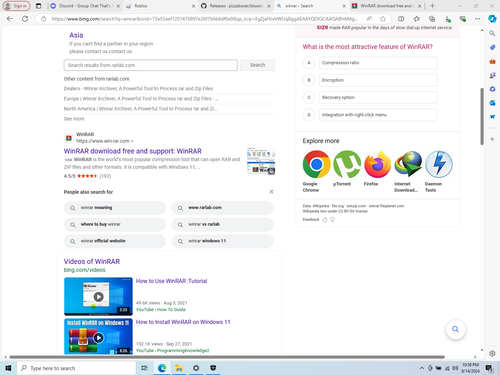Open Europe Winrar Archiver link

[x=141, y=99]
